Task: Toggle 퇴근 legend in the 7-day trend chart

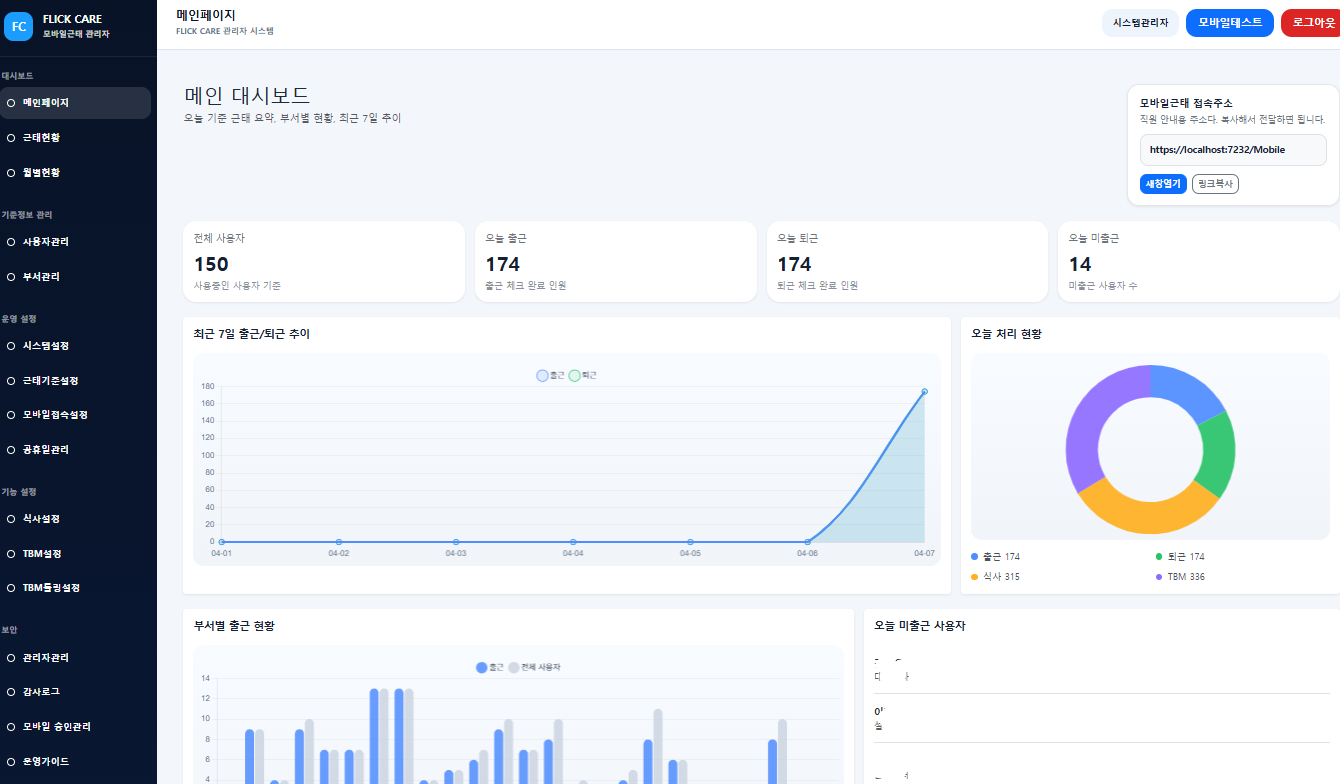Action: tap(583, 375)
